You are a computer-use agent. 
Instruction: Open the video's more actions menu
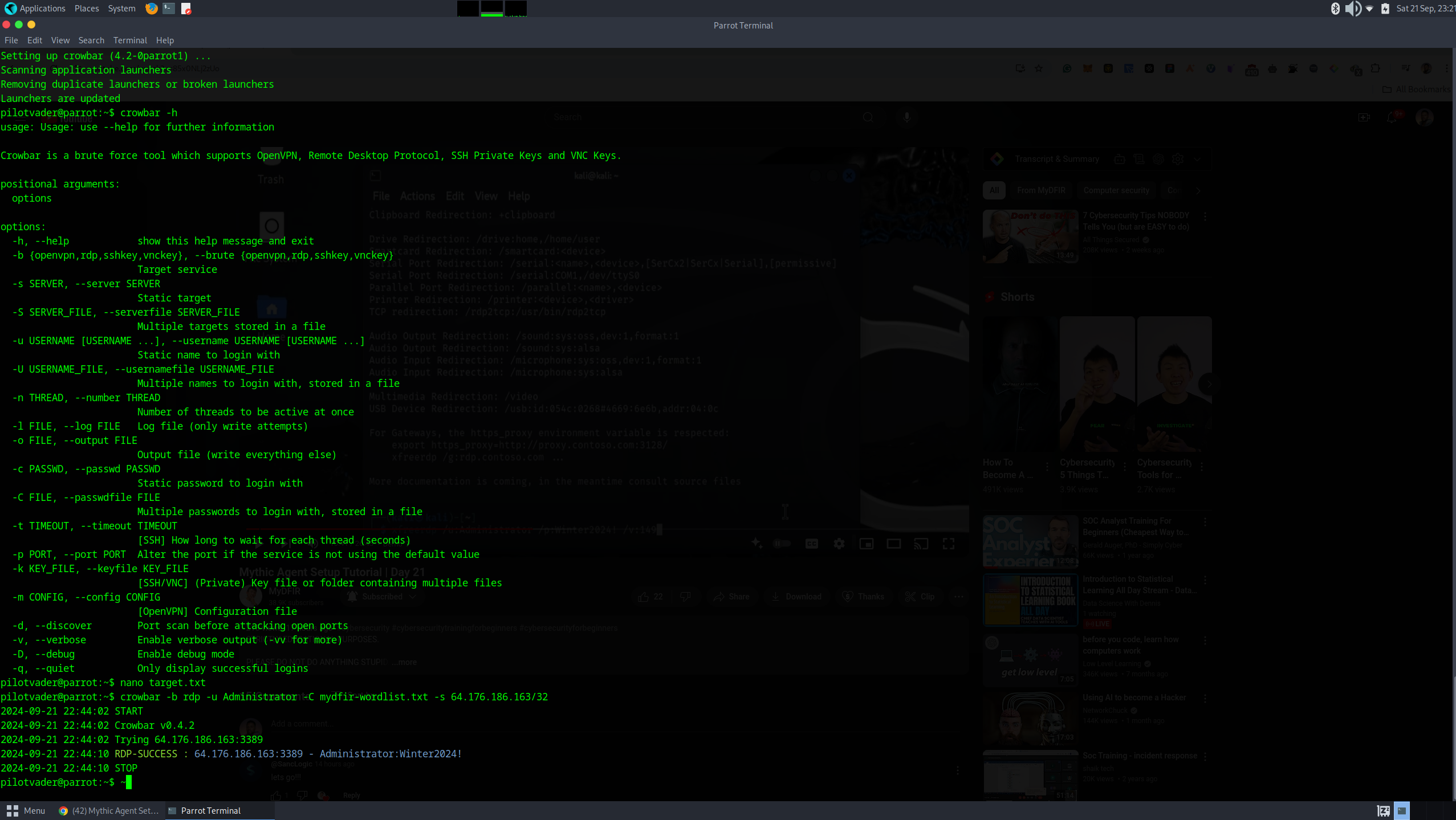click(x=958, y=597)
